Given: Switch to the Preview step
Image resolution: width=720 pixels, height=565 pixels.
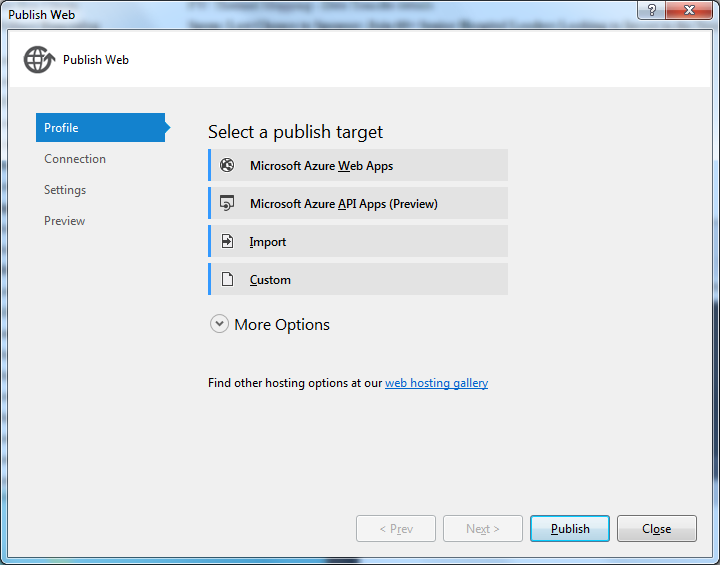Looking at the screenshot, I should pos(64,221).
